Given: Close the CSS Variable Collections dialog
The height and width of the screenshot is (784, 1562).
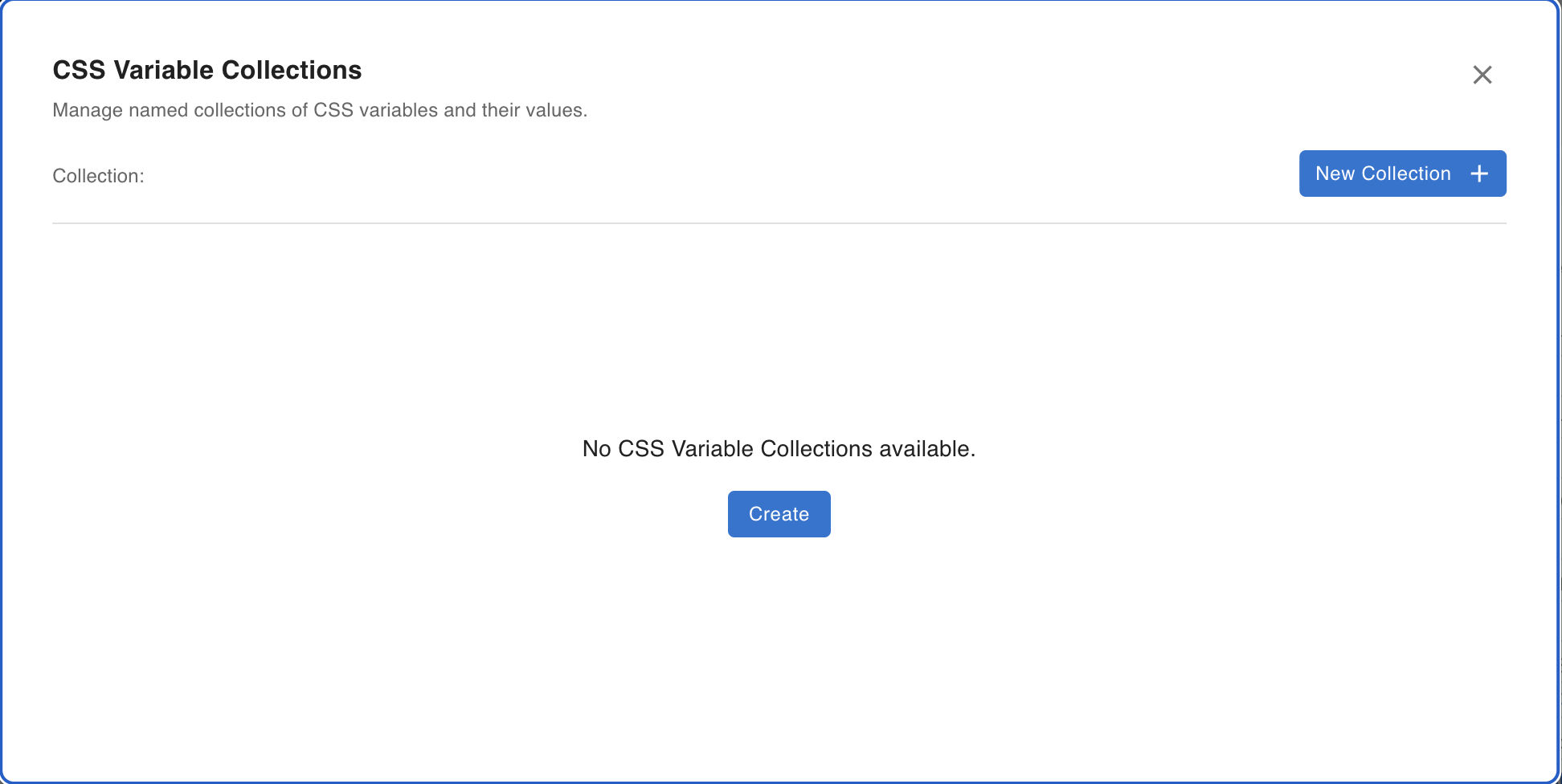Looking at the screenshot, I should point(1482,75).
